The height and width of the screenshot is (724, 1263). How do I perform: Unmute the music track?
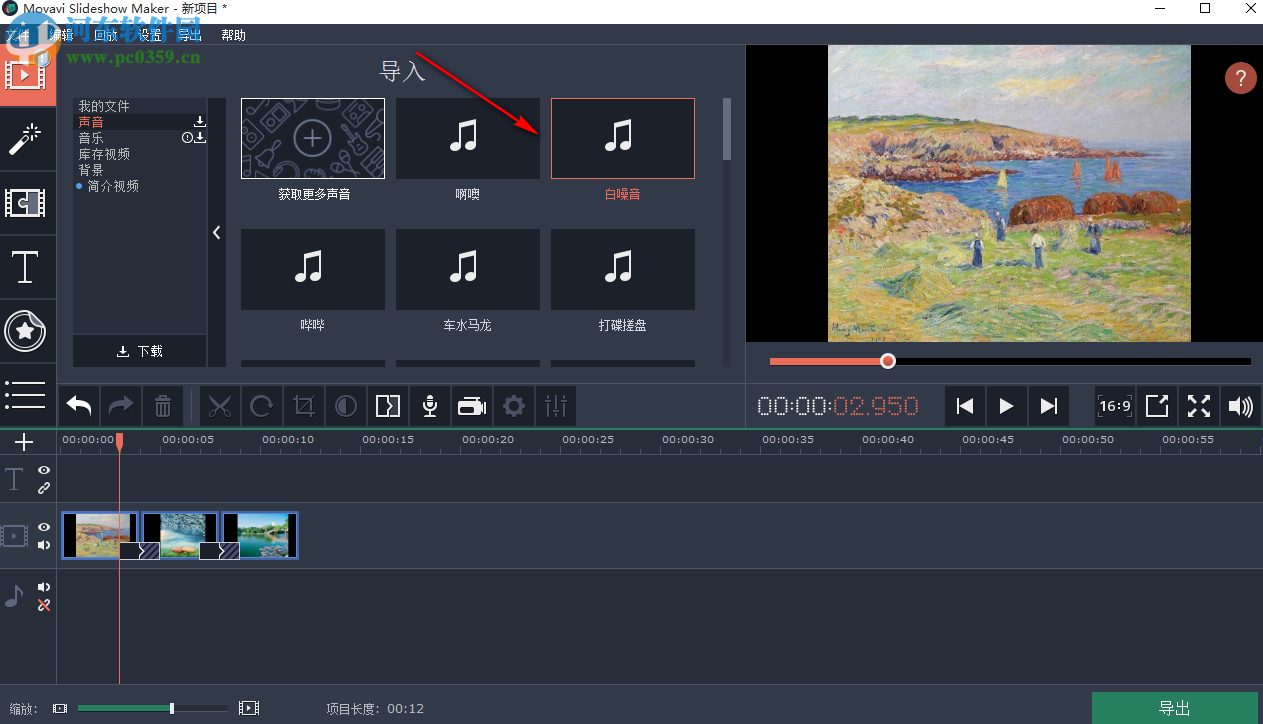point(43,587)
